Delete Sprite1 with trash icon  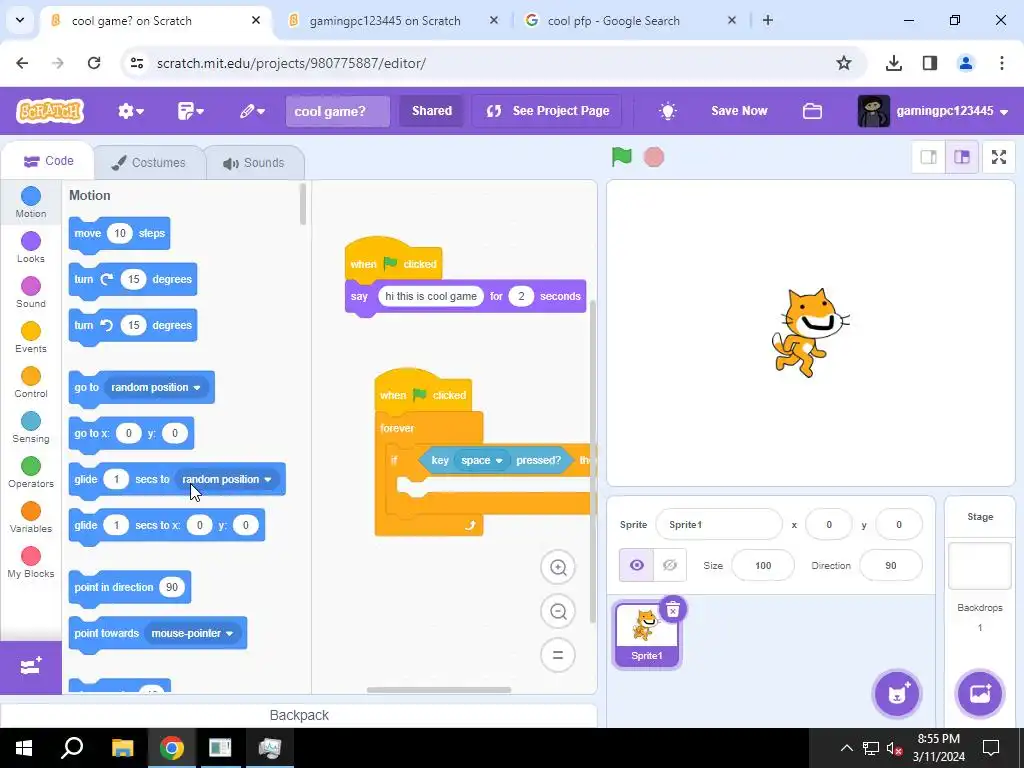pos(672,609)
